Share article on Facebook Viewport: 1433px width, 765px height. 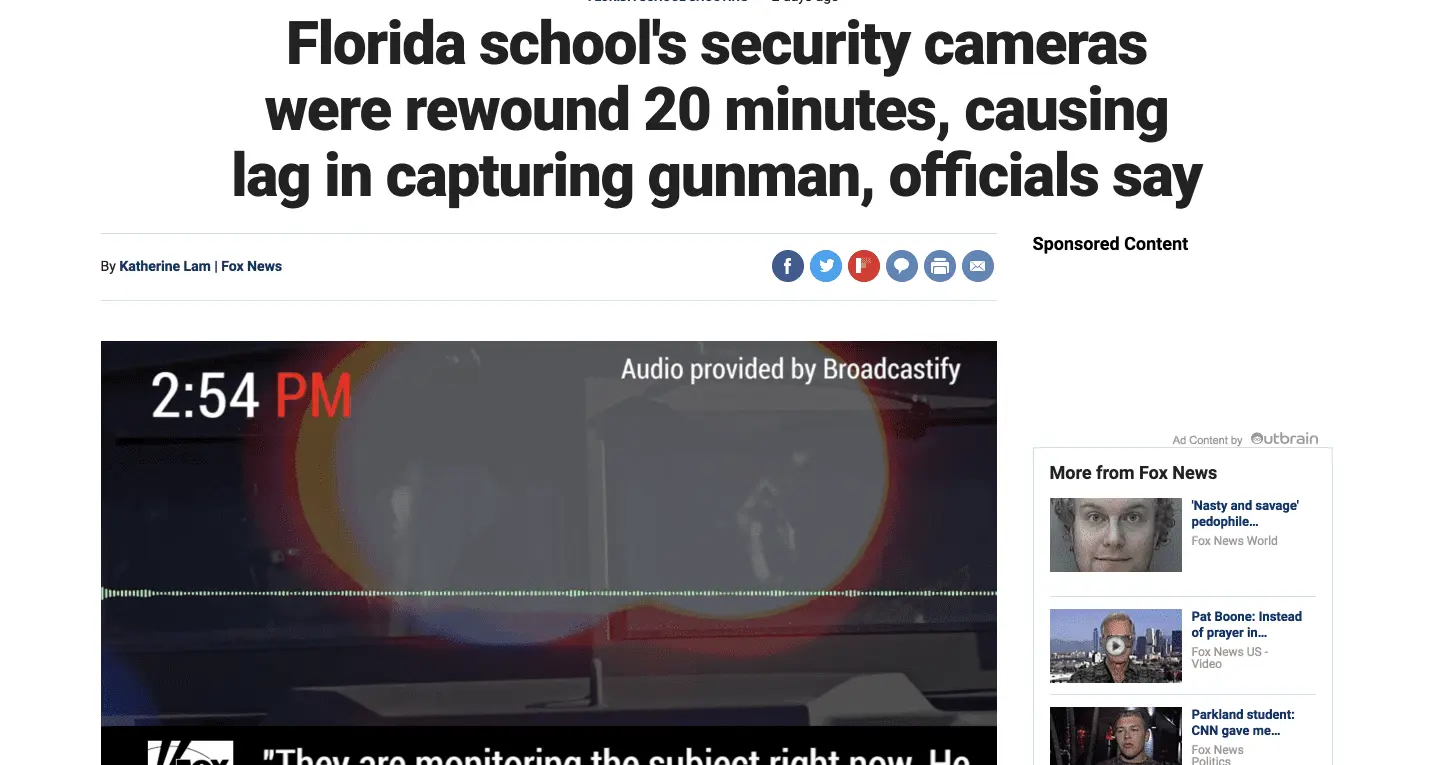point(788,266)
